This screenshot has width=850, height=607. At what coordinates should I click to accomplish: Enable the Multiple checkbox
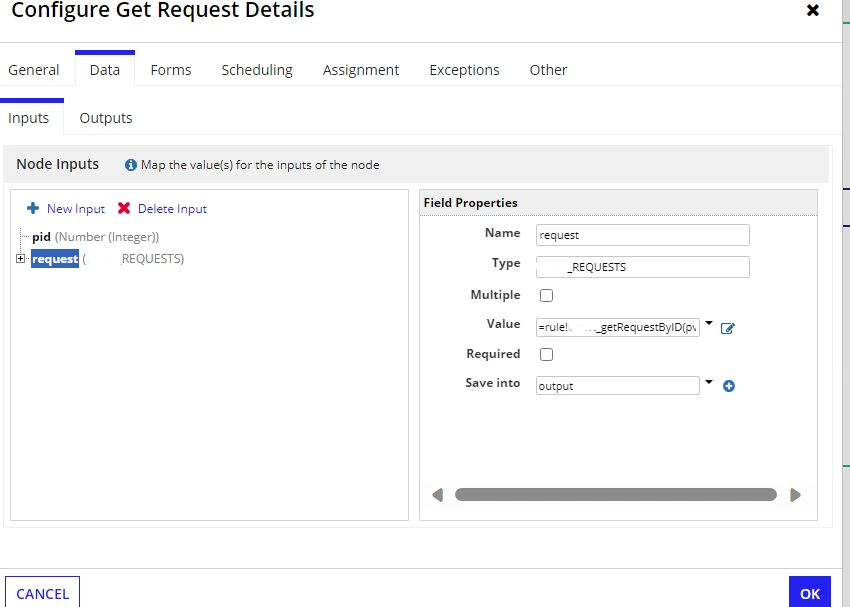546,295
